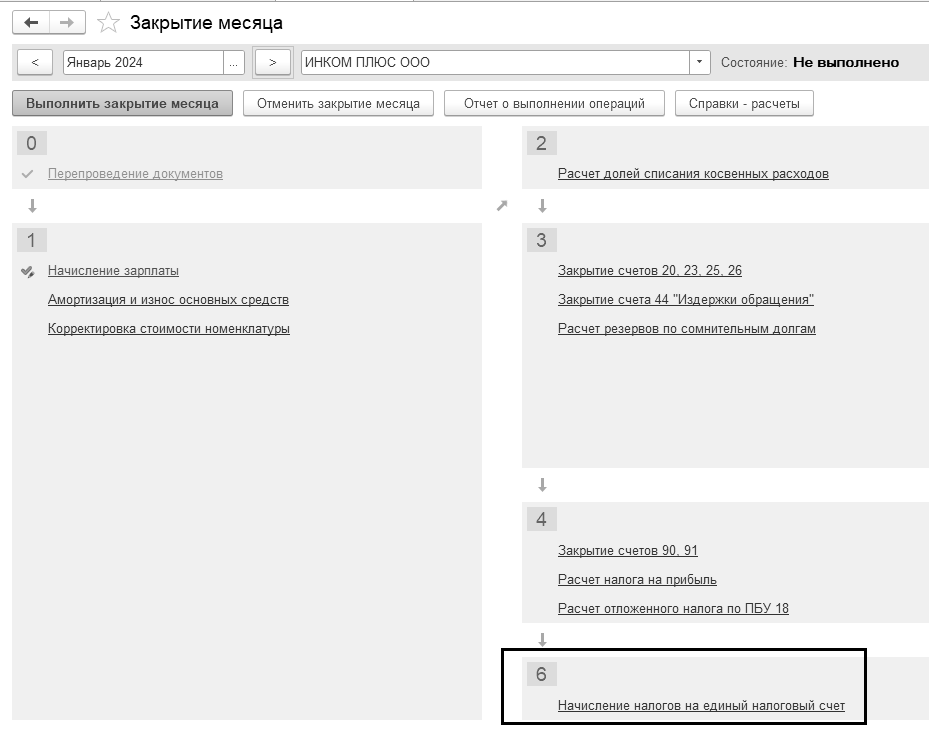Viewport: 929px width, 734px height.
Task: Open Расчет долей списания косвенных расходов
Action: (x=693, y=174)
